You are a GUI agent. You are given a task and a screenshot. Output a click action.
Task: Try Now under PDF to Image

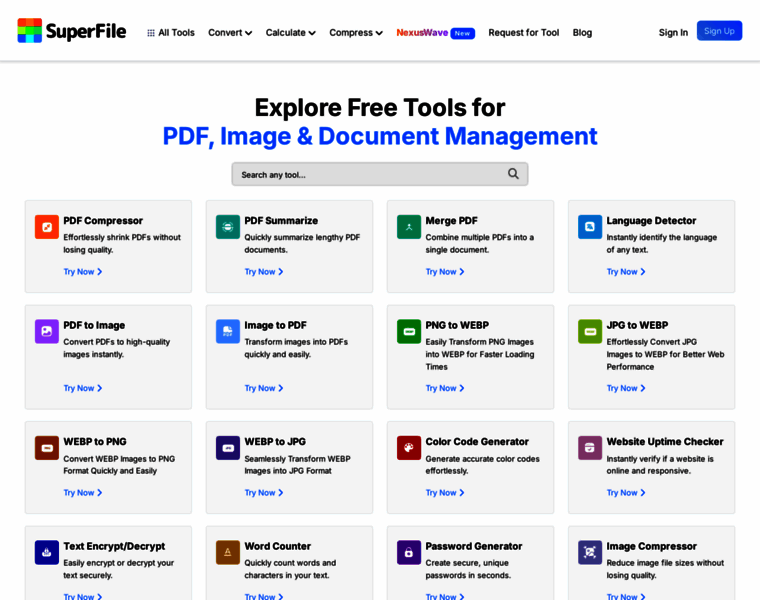(82, 388)
